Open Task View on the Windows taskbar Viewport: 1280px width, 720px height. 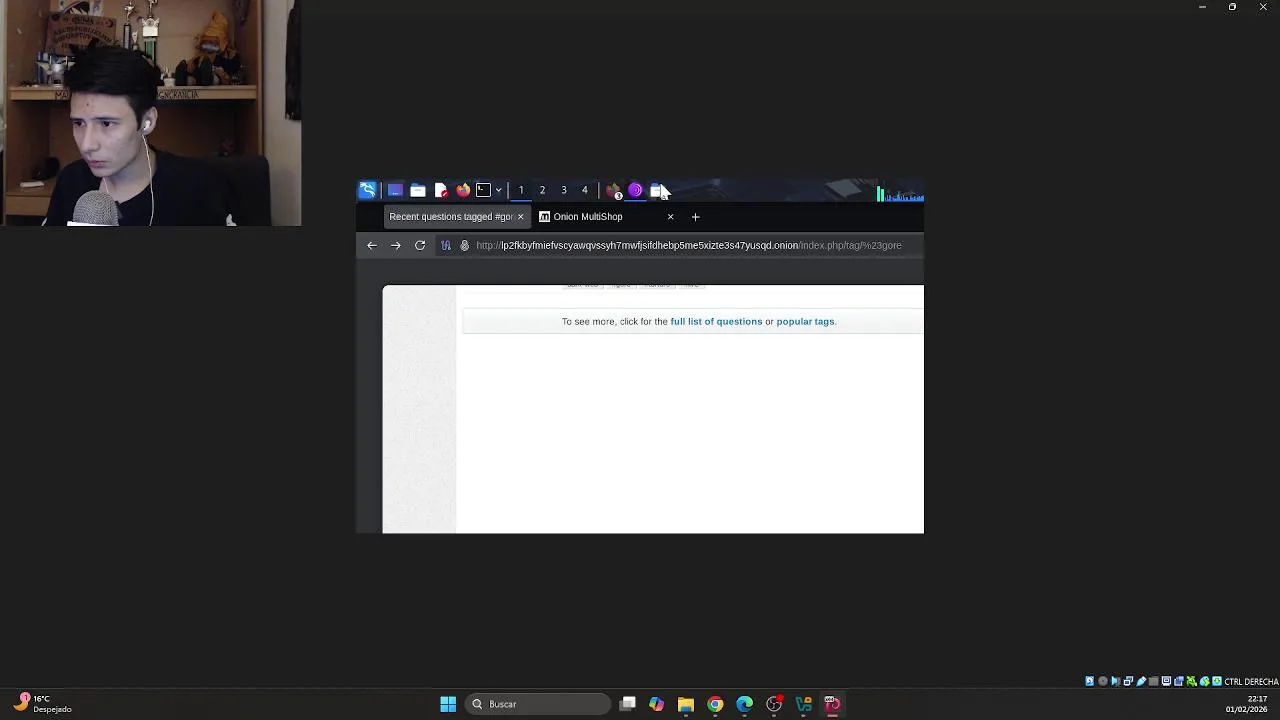[x=627, y=704]
